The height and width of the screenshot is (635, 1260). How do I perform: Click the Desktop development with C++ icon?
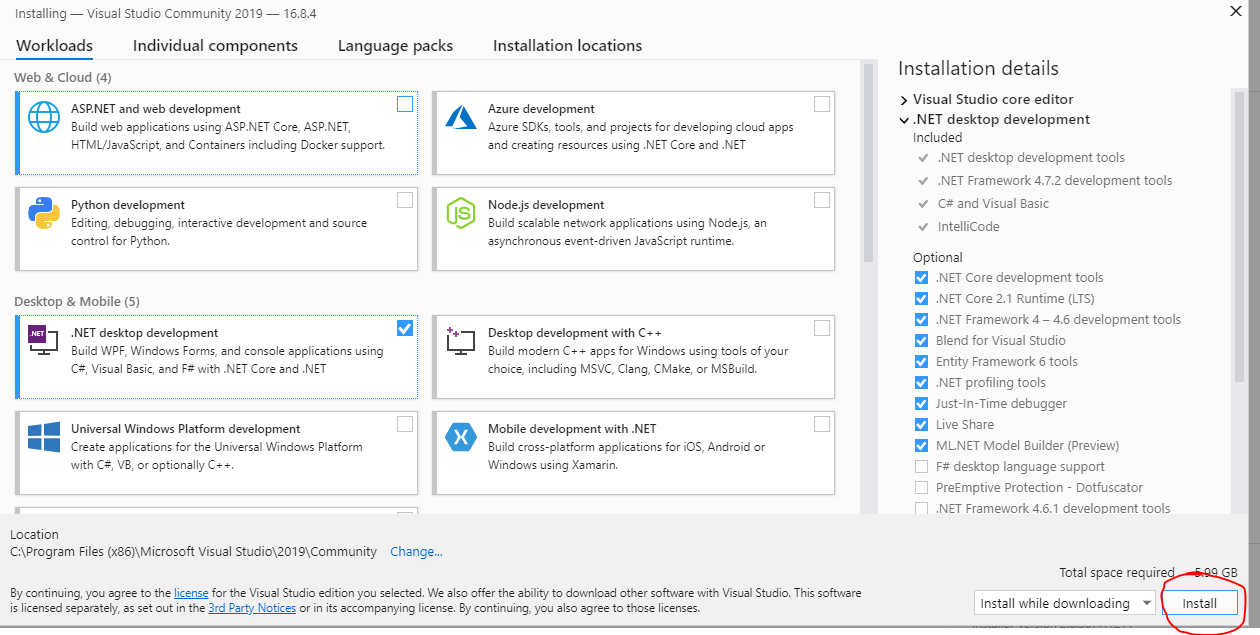click(x=461, y=341)
